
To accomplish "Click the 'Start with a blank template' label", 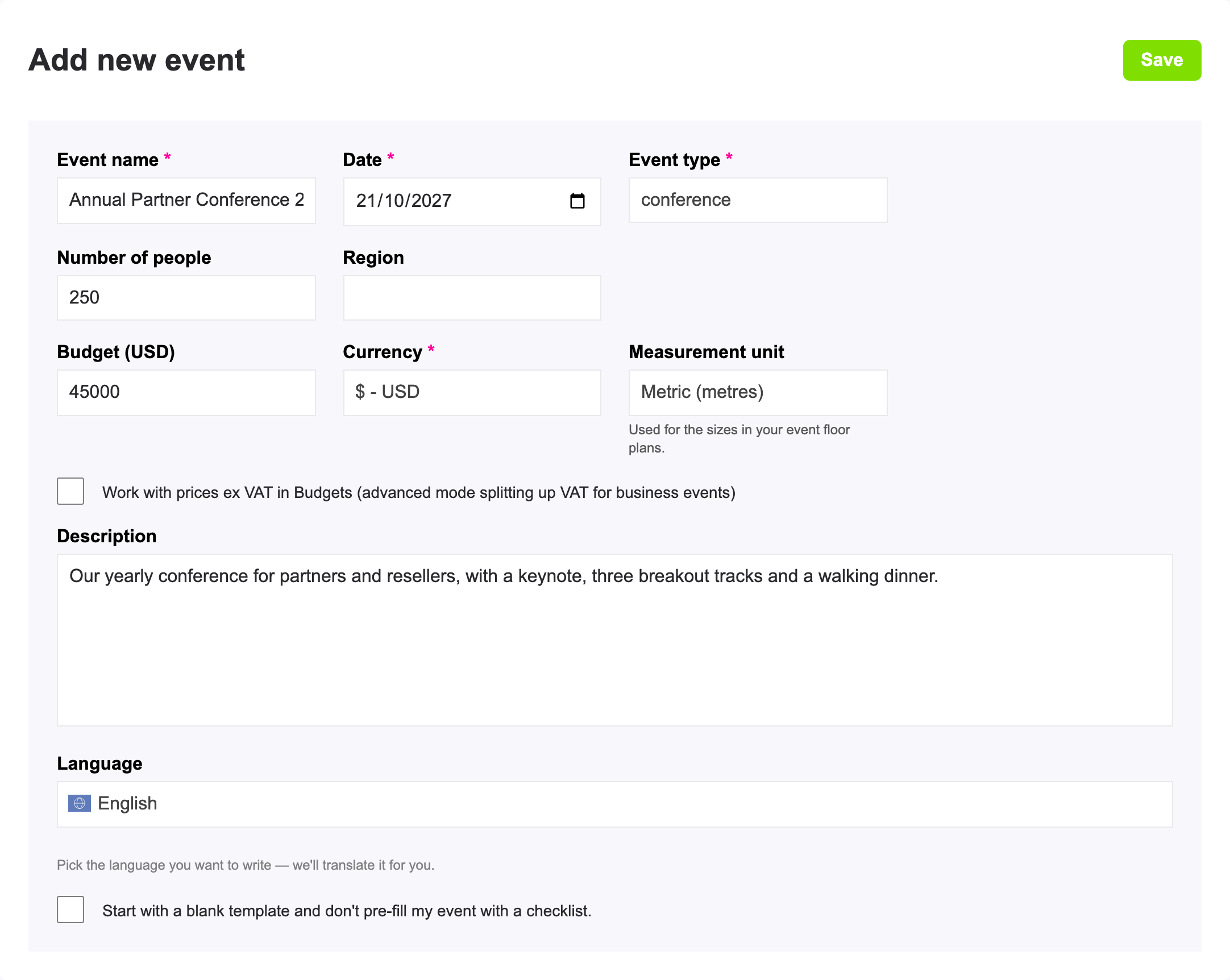I will coord(347,911).
